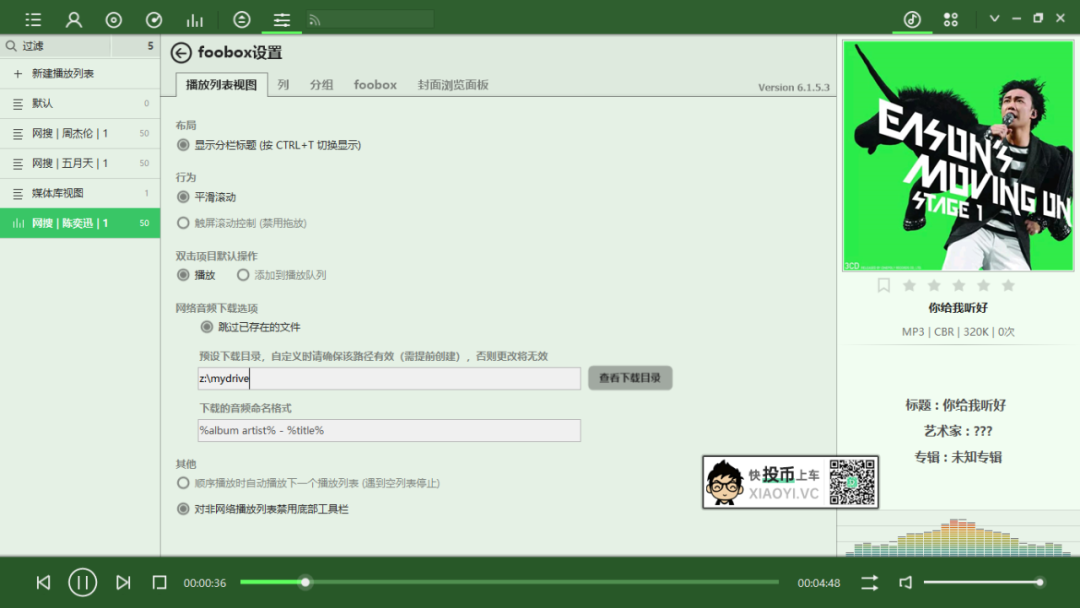
Task: Open the 封面浏览面板 tab
Action: [x=452, y=85]
